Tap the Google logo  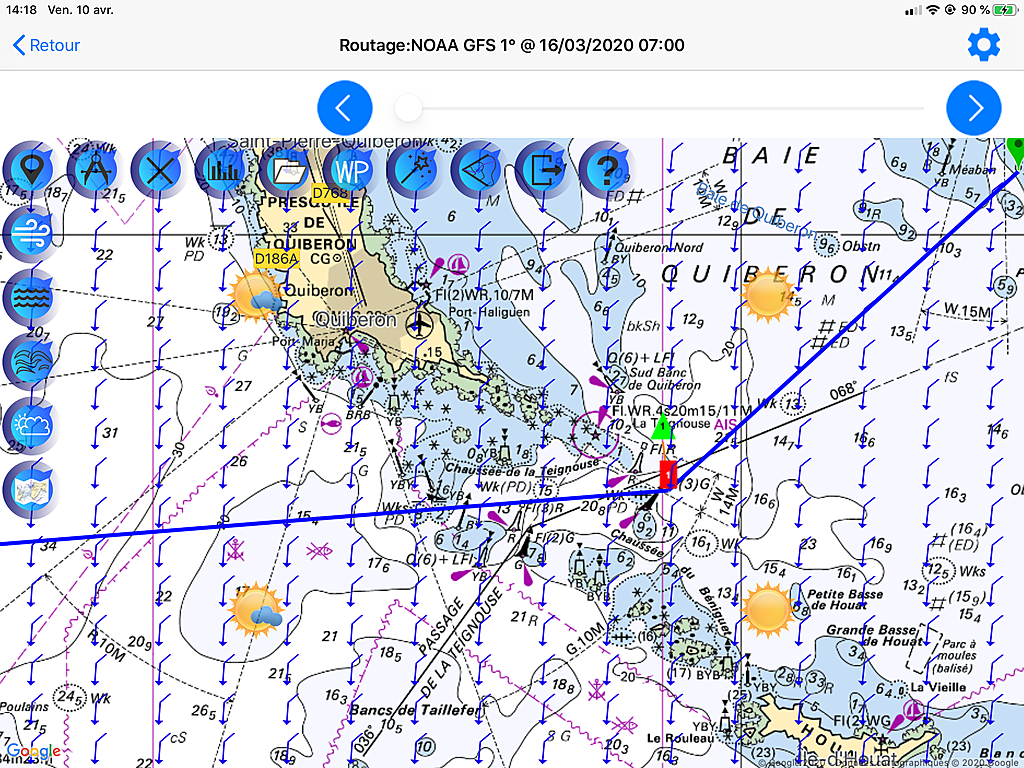[34, 752]
